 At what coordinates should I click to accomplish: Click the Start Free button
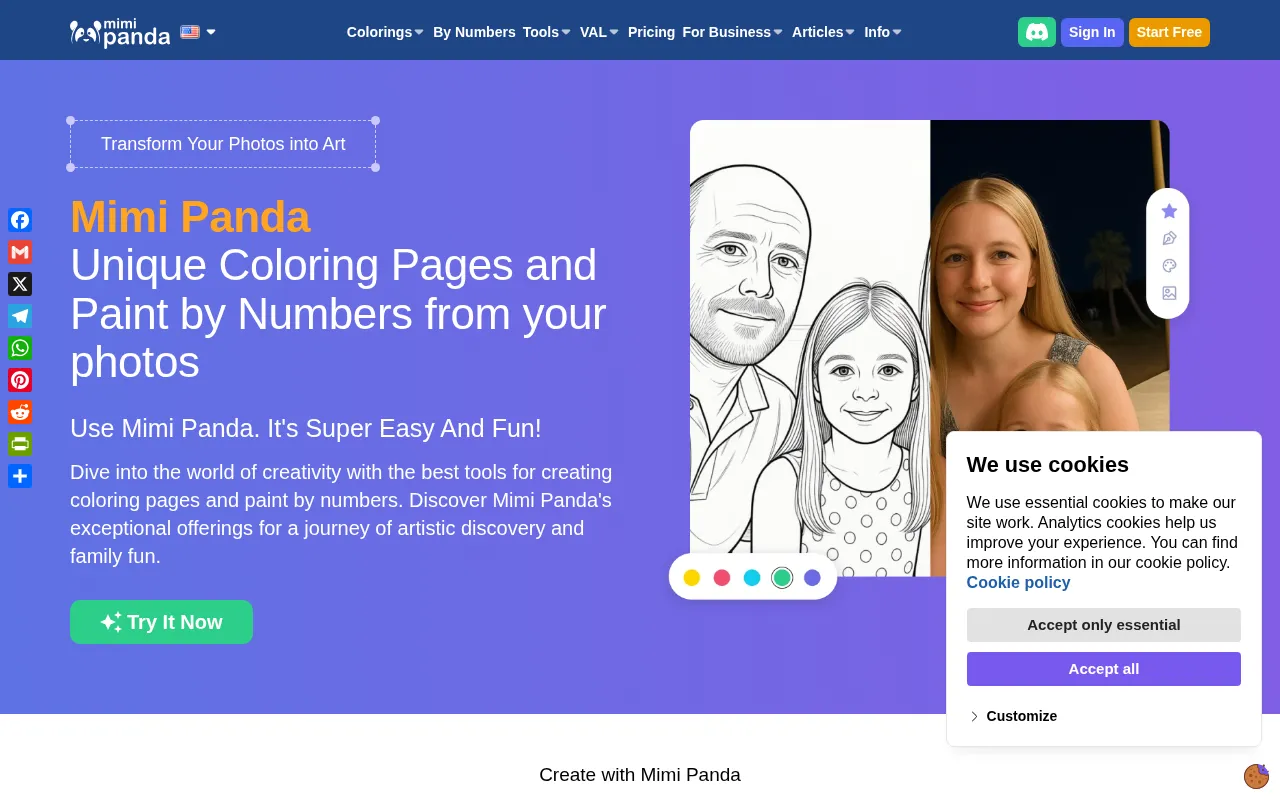pos(1169,32)
